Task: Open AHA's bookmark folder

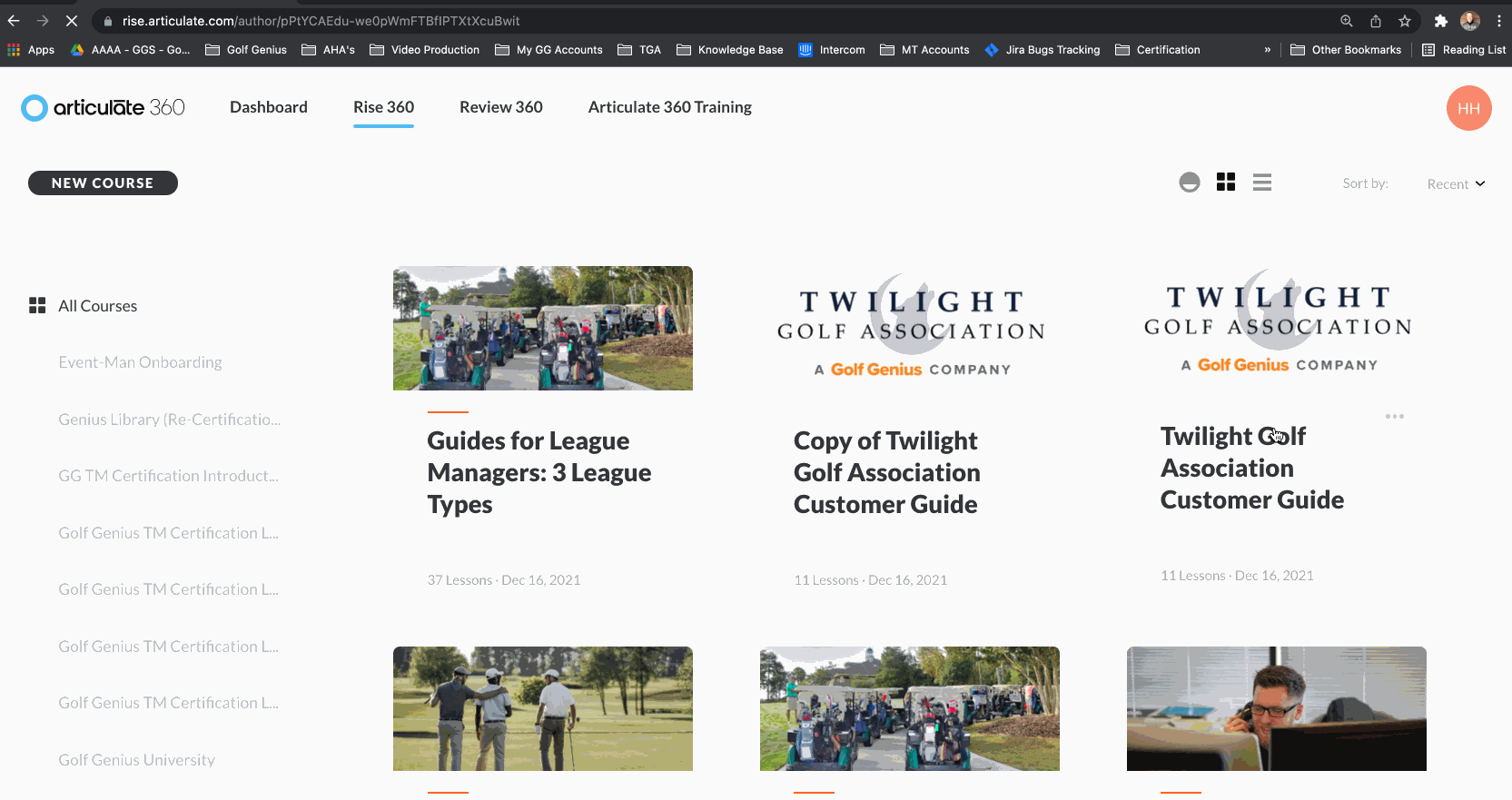Action: [328, 50]
